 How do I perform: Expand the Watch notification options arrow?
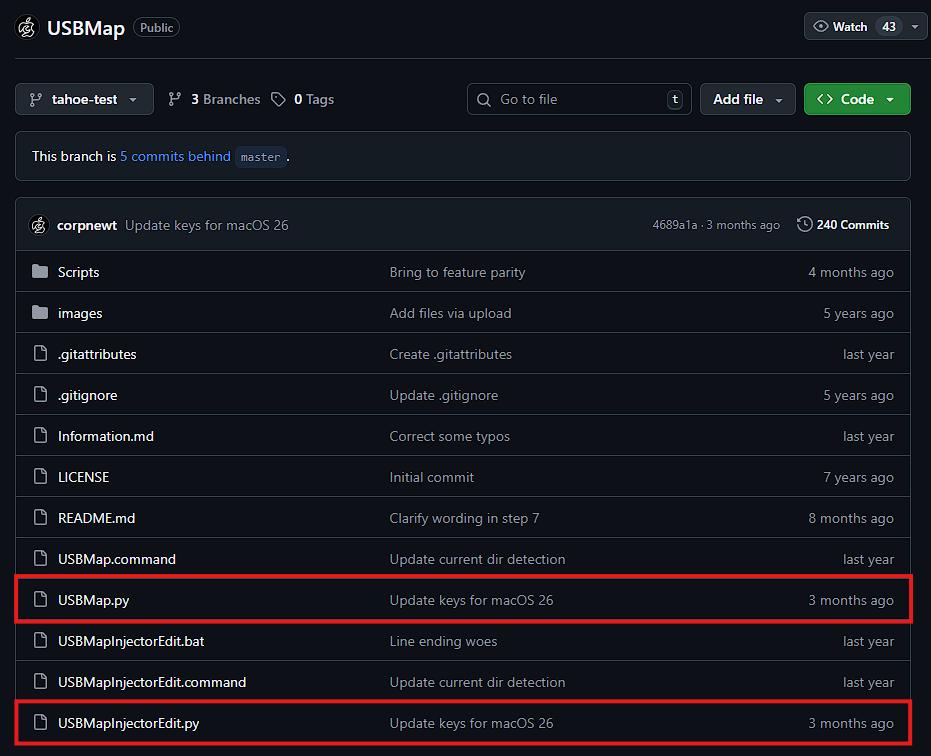915,27
